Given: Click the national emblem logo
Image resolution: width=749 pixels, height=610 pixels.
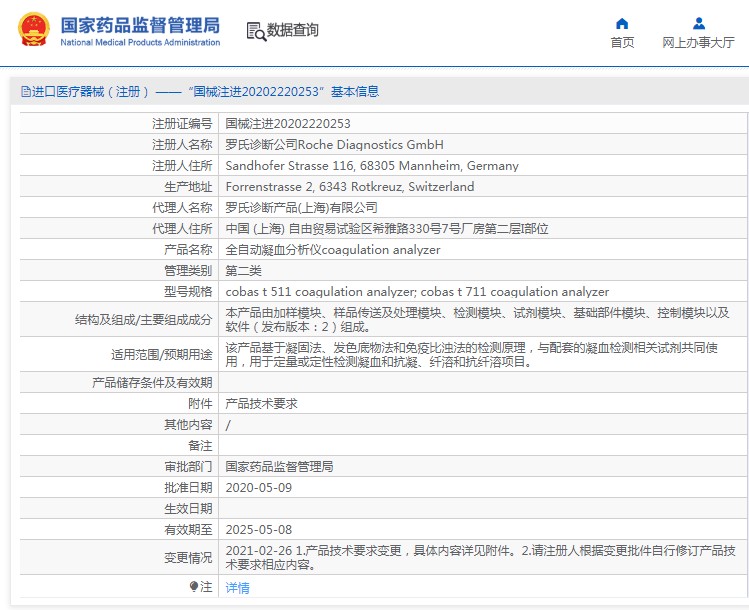Looking at the screenshot, I should [34, 30].
